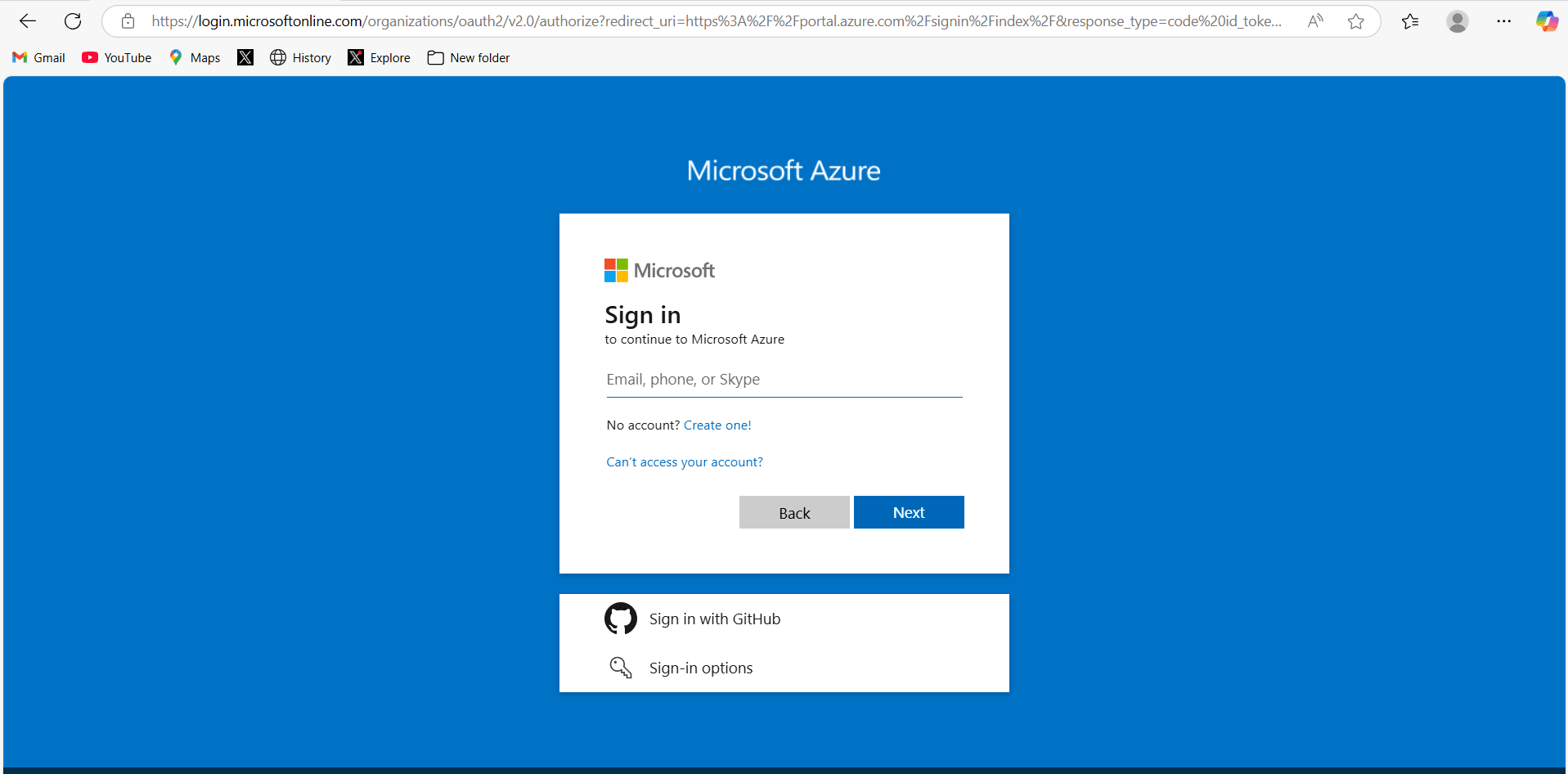Click the Next button
Screen dimensions: 1568x774
coord(909,512)
